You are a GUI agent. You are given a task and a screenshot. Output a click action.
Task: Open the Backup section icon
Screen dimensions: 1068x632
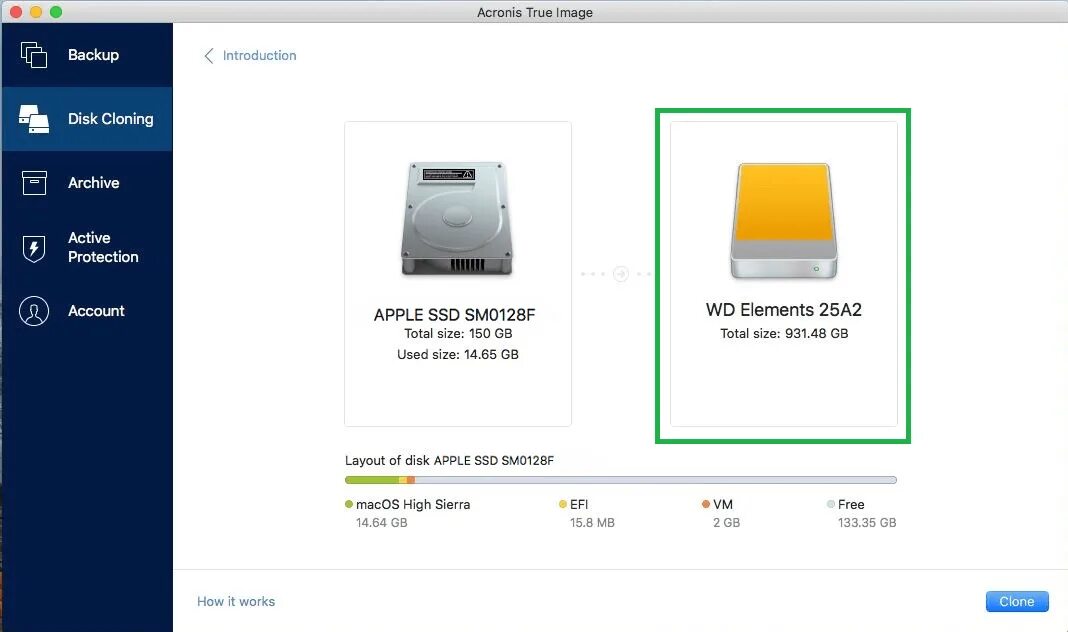click(x=33, y=54)
